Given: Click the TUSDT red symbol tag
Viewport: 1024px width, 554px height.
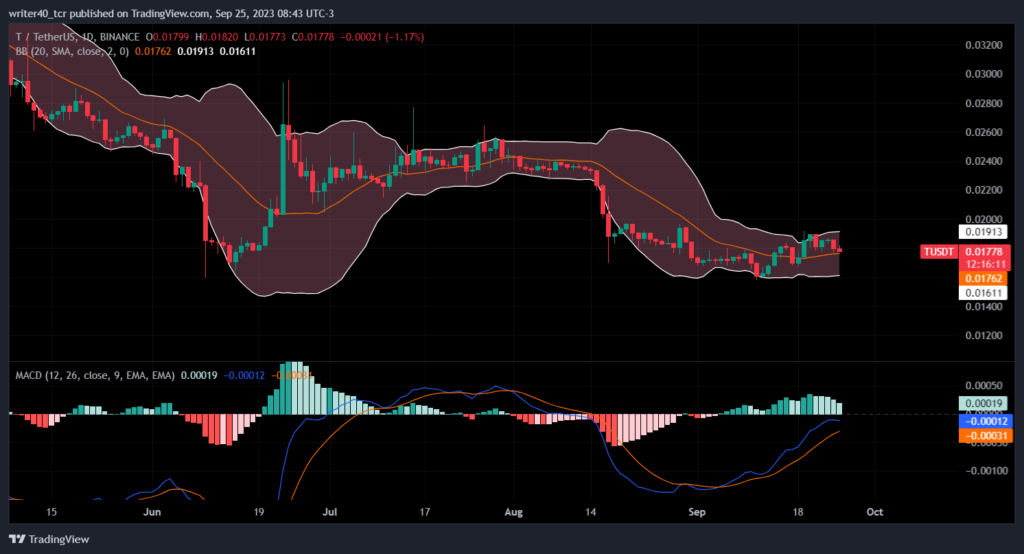Looking at the screenshot, I should (x=939, y=252).
